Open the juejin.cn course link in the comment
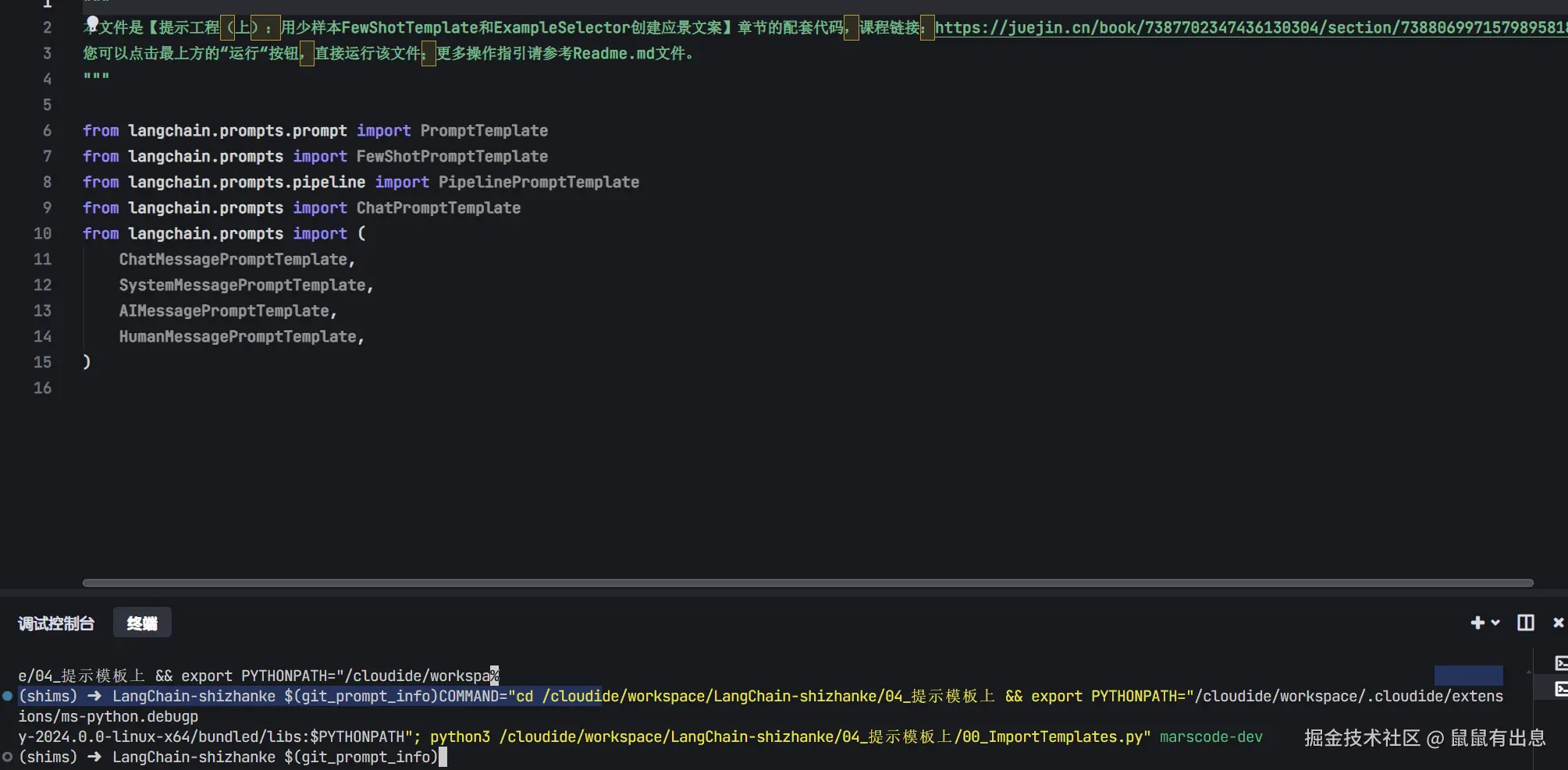 point(1249,28)
